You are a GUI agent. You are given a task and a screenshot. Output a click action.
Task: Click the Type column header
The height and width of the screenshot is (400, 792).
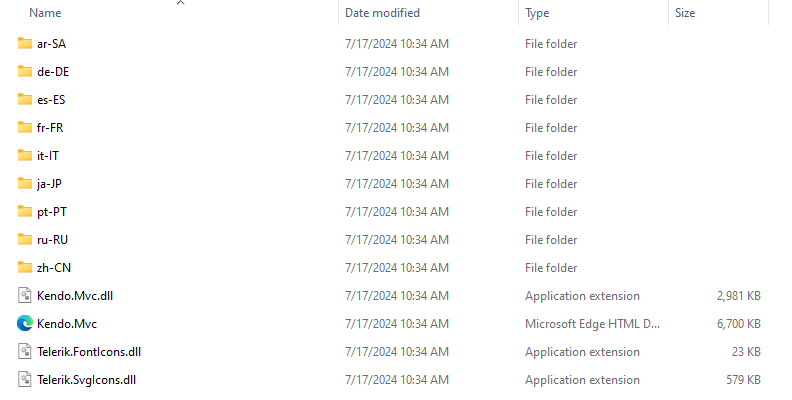pos(537,13)
